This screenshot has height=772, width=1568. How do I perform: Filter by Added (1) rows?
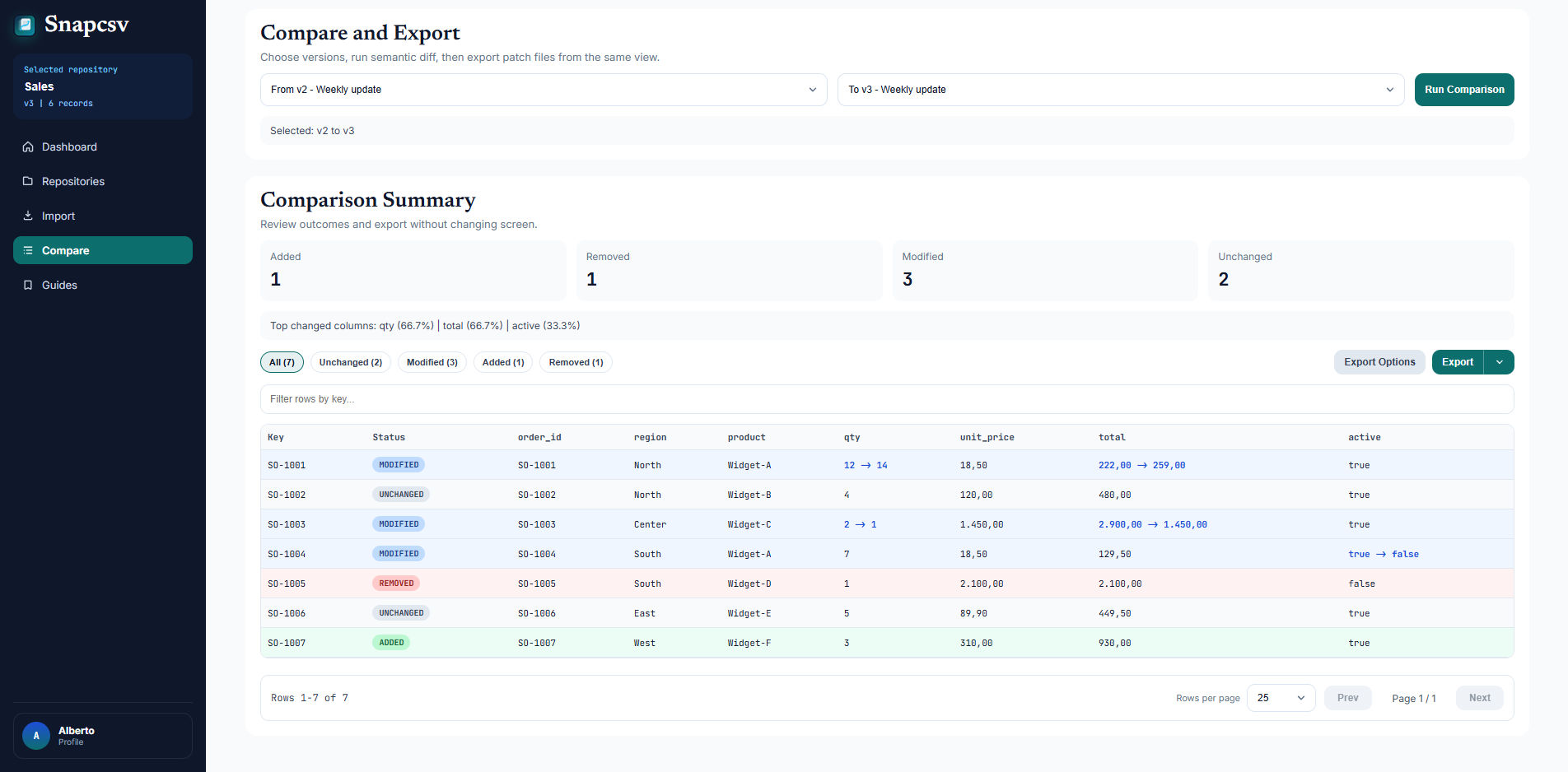503,362
